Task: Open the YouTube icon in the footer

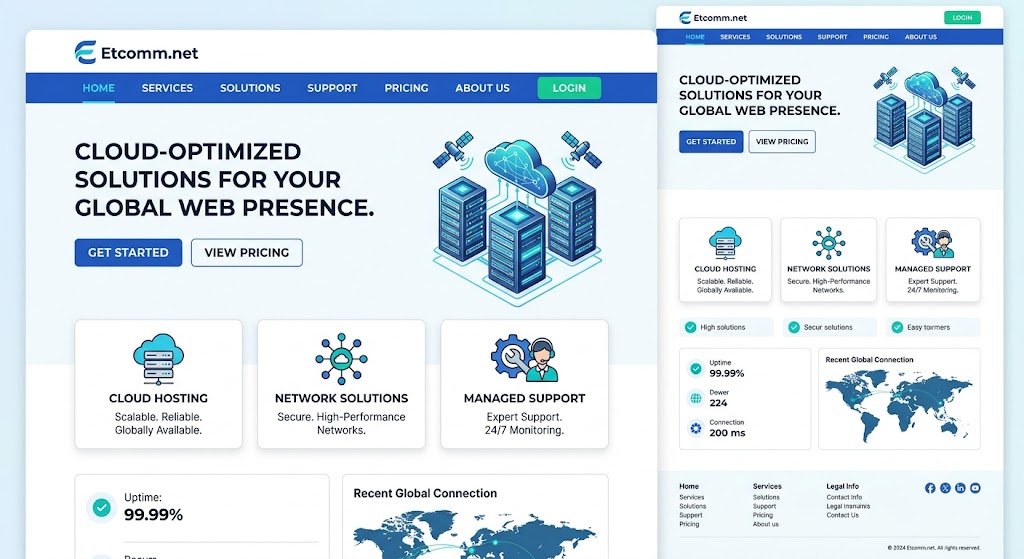Action: 975,488
